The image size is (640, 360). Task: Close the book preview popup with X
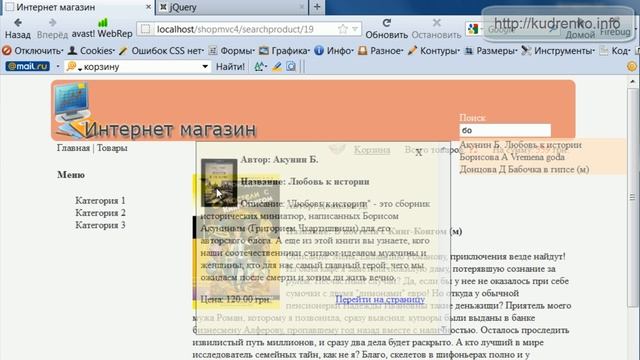(x=418, y=153)
